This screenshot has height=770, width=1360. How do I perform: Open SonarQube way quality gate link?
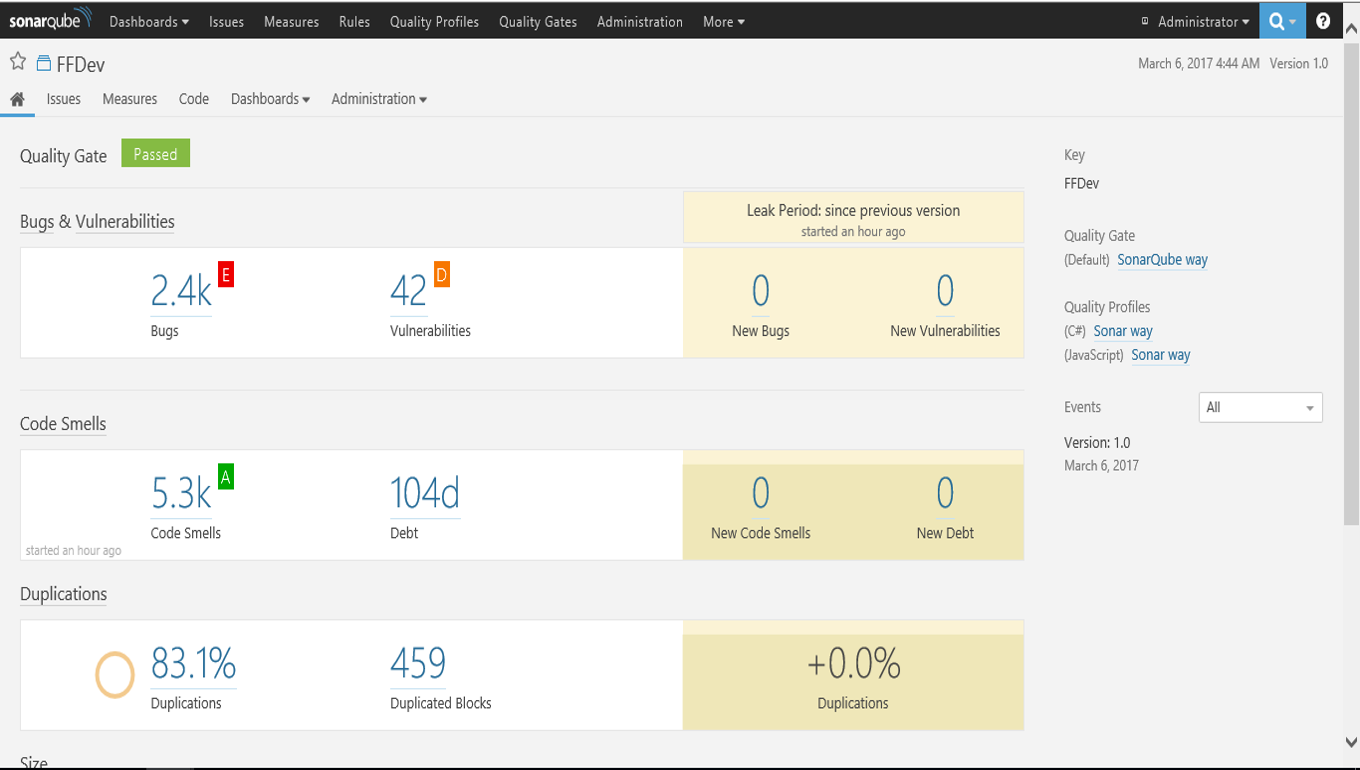[1162, 260]
